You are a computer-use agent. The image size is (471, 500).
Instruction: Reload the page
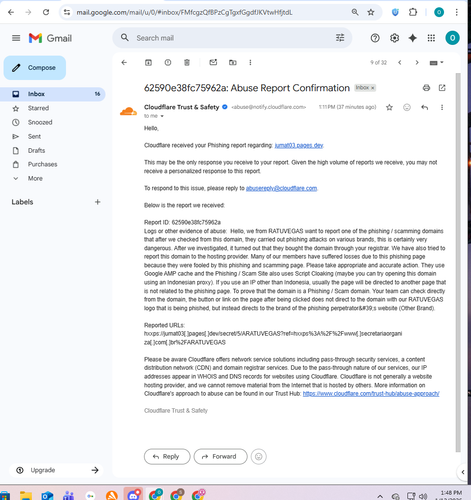(46, 12)
